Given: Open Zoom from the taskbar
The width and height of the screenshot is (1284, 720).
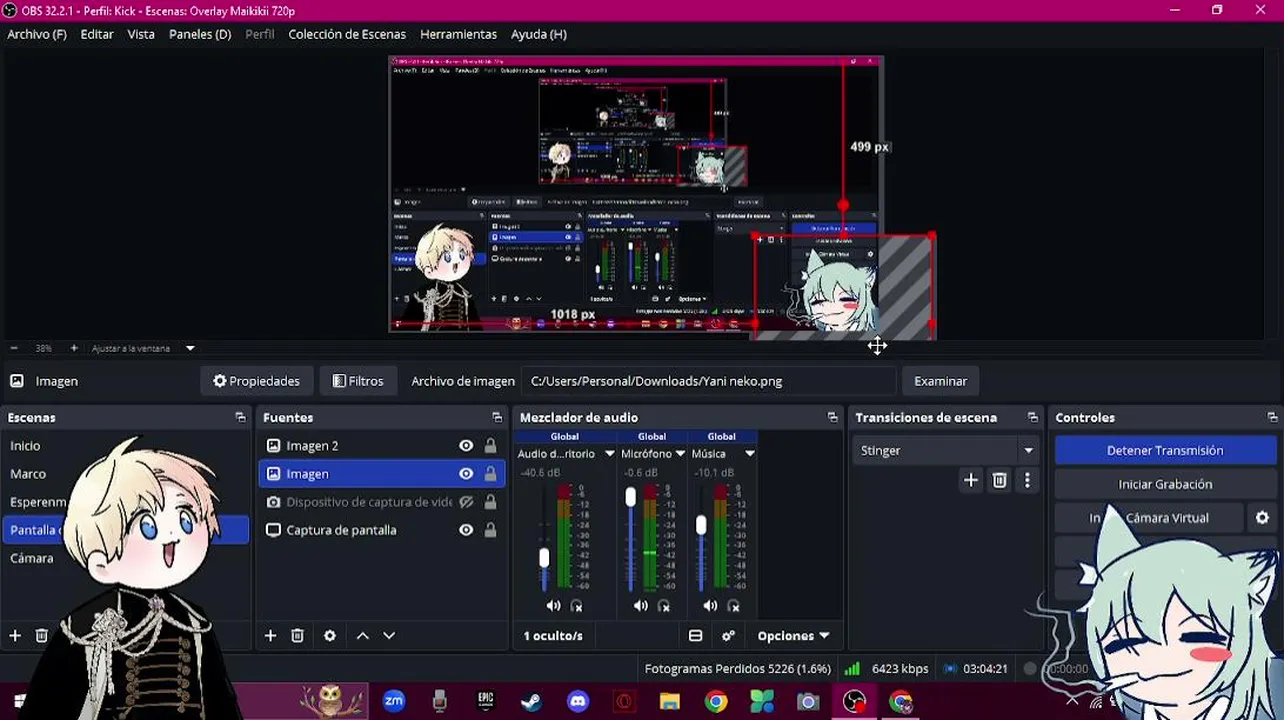Looking at the screenshot, I should pos(393,702).
